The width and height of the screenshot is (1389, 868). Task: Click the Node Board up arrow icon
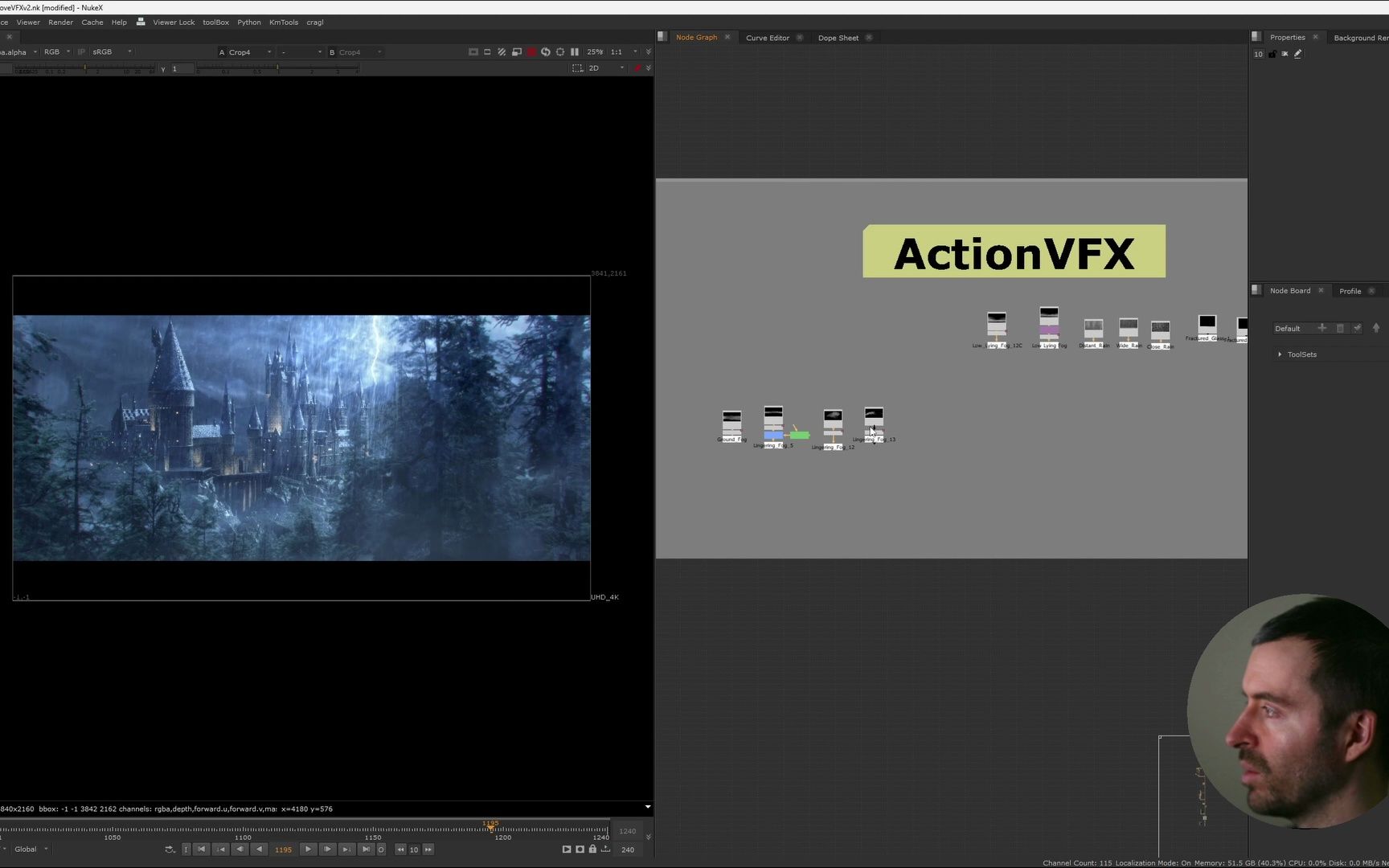[1375, 328]
